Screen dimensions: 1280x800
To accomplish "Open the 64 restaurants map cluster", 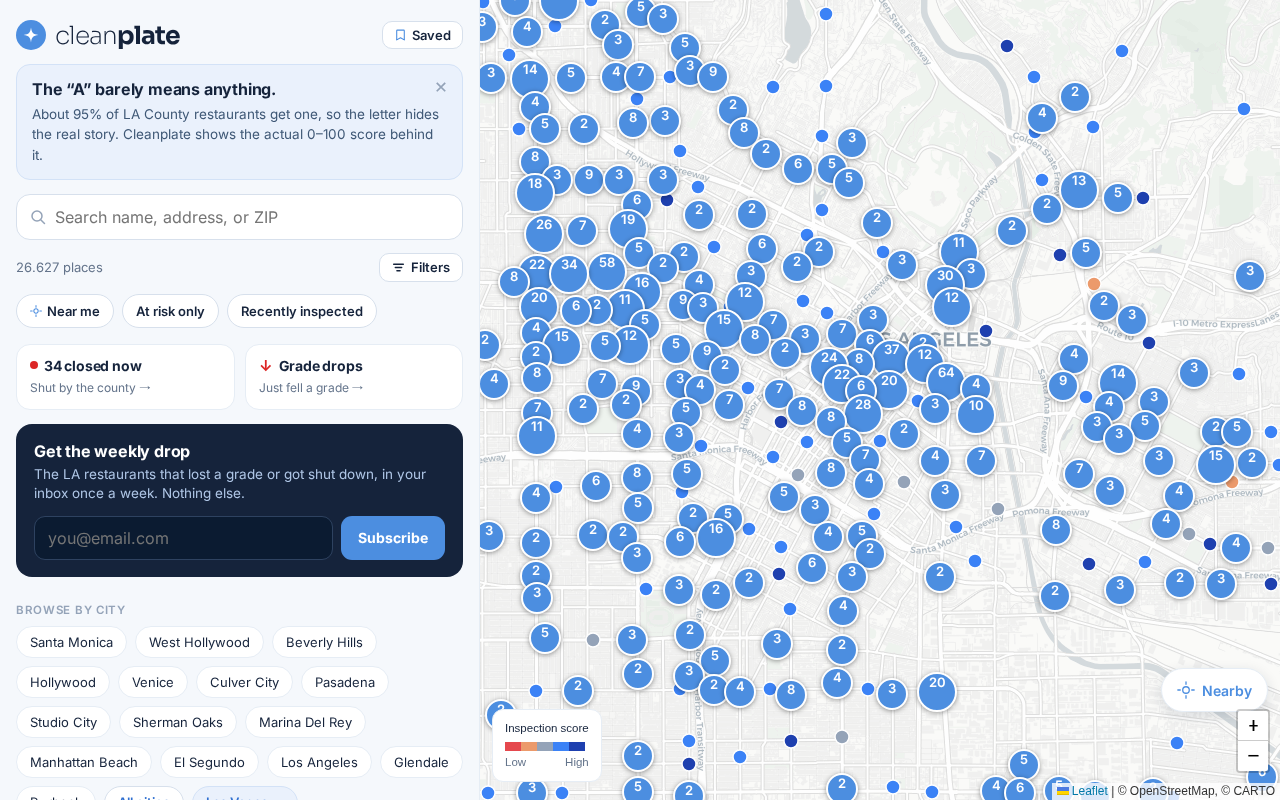I will coord(945,381).
